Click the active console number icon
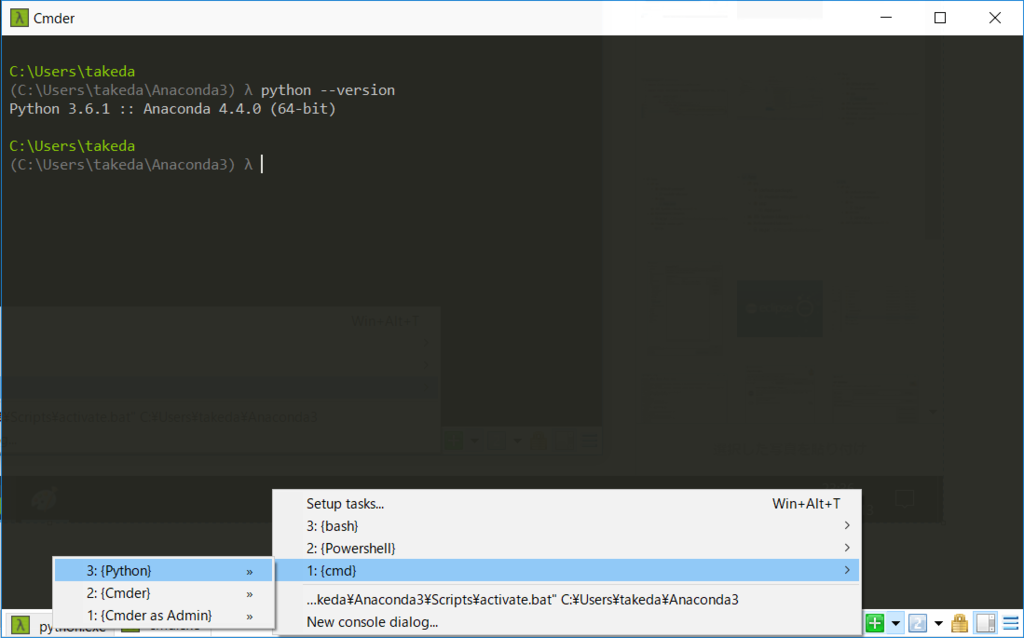Viewport: 1024px width, 638px height. pyautogui.click(x=918, y=623)
